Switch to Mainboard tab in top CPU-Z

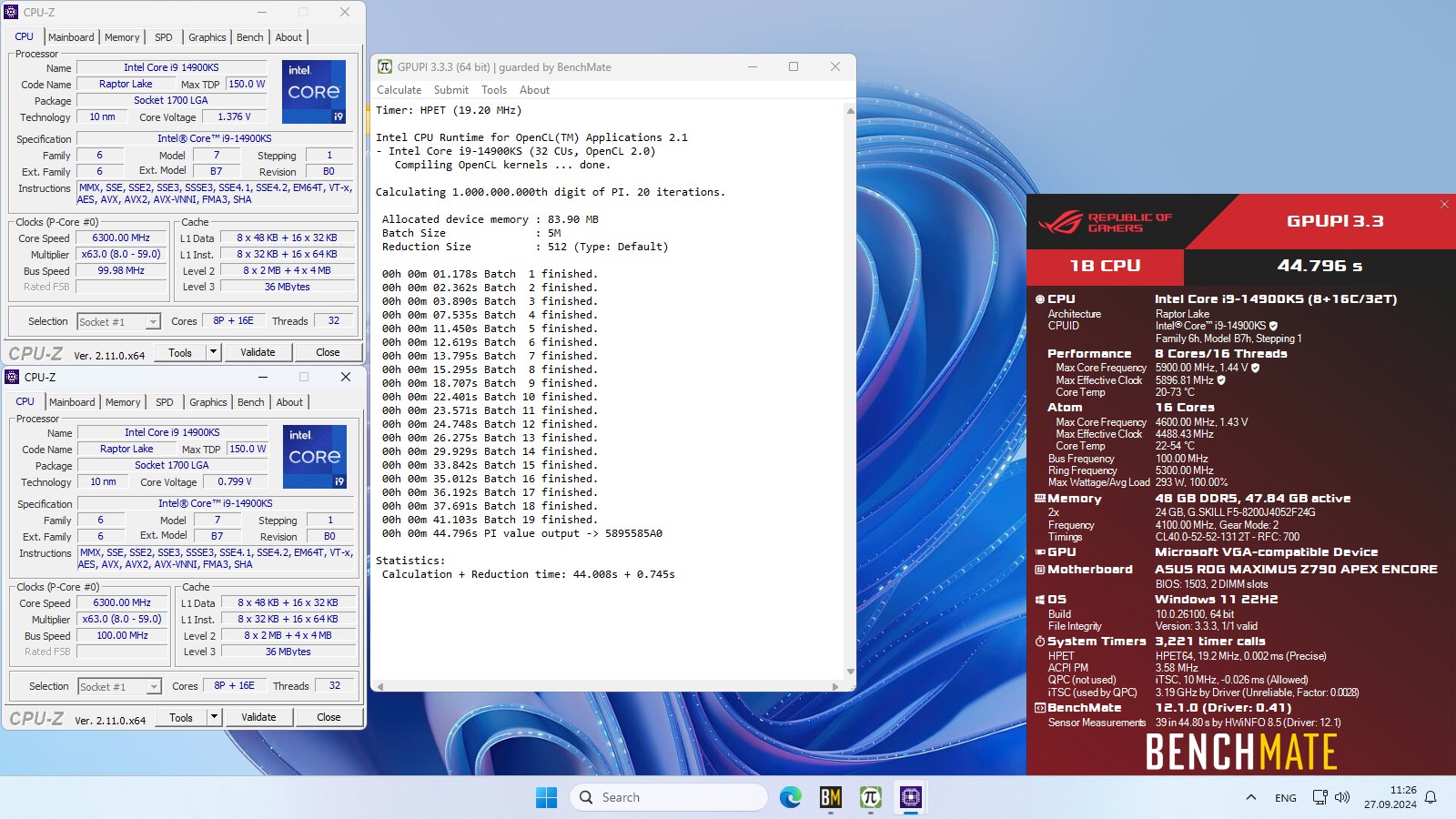click(x=71, y=37)
